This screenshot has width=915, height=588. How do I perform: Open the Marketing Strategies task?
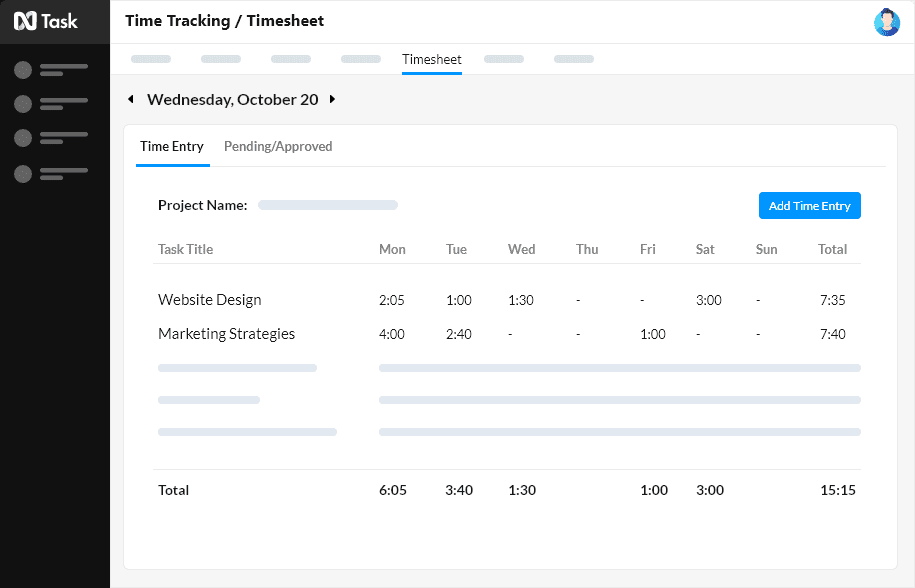click(226, 333)
